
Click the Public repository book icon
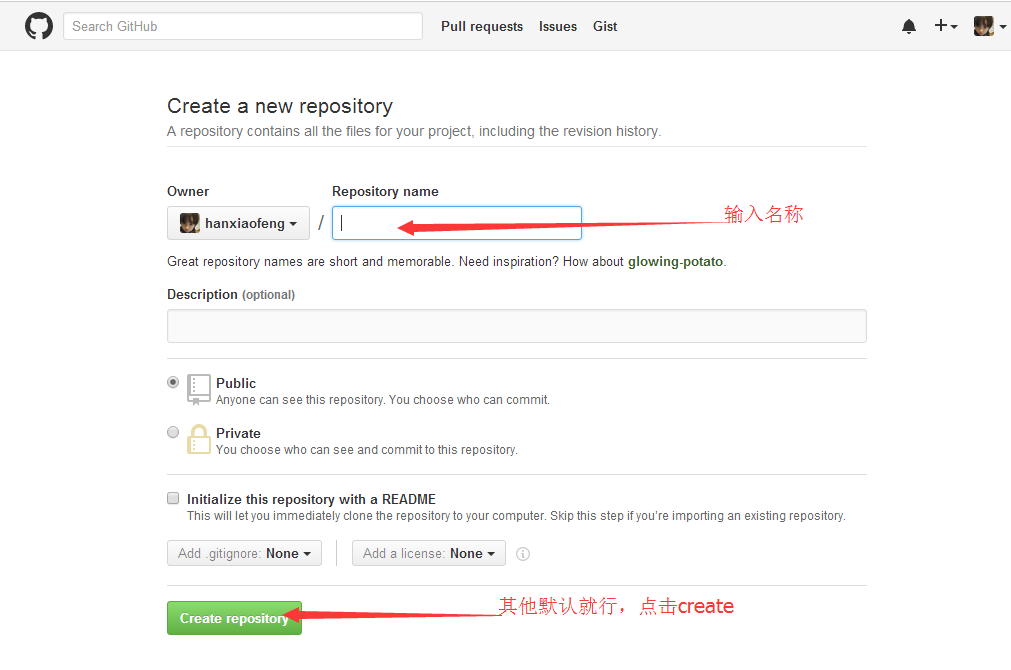[x=199, y=389]
